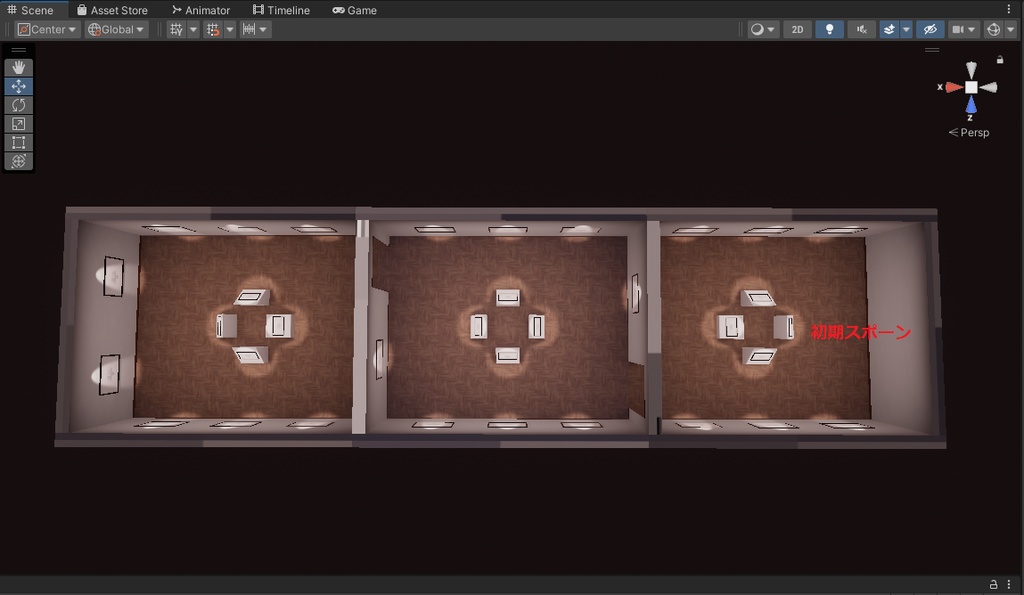The image size is (1024, 595).
Task: Open grid snapping settings arrow
Action: point(230,29)
